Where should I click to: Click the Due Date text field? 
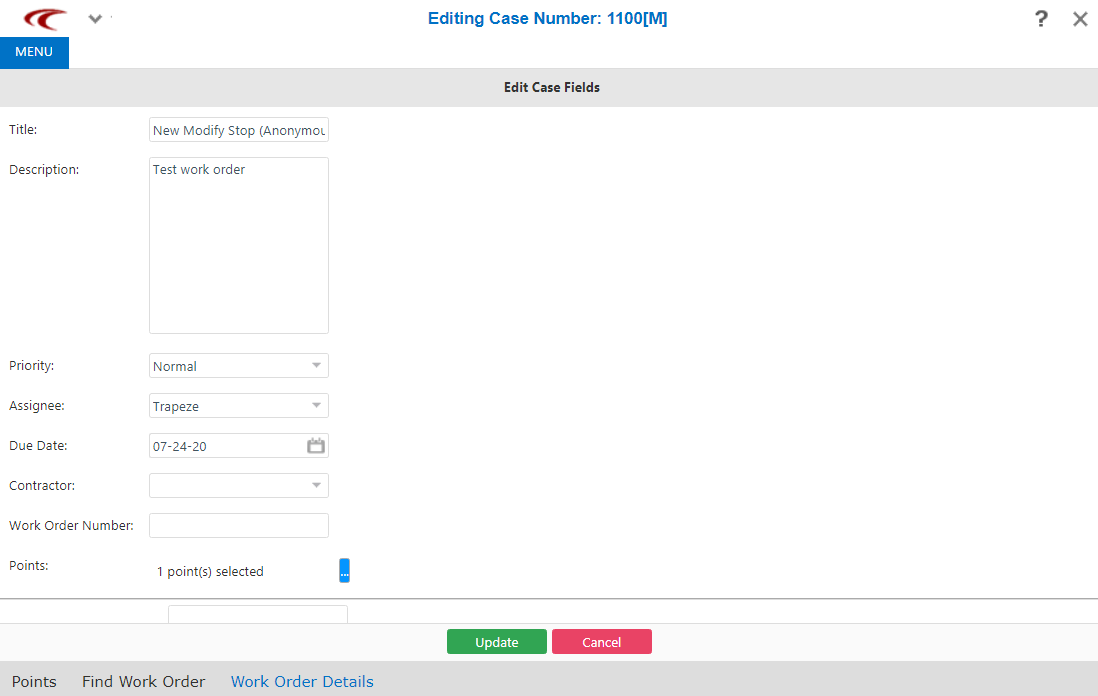coord(225,445)
